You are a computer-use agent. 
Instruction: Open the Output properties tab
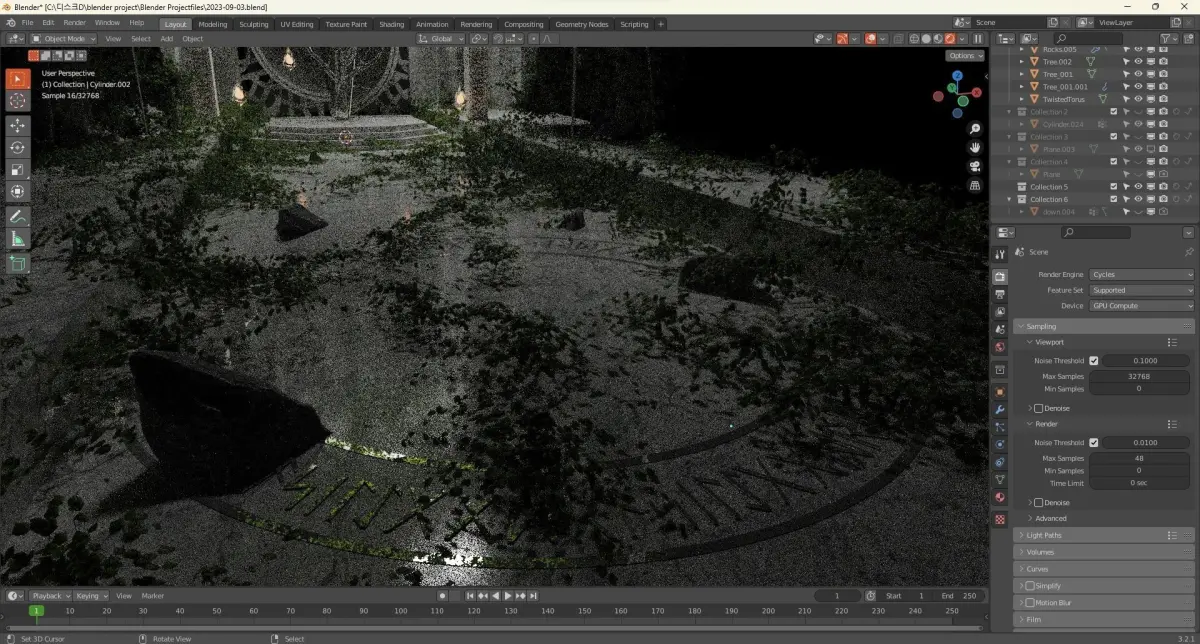(1000, 294)
